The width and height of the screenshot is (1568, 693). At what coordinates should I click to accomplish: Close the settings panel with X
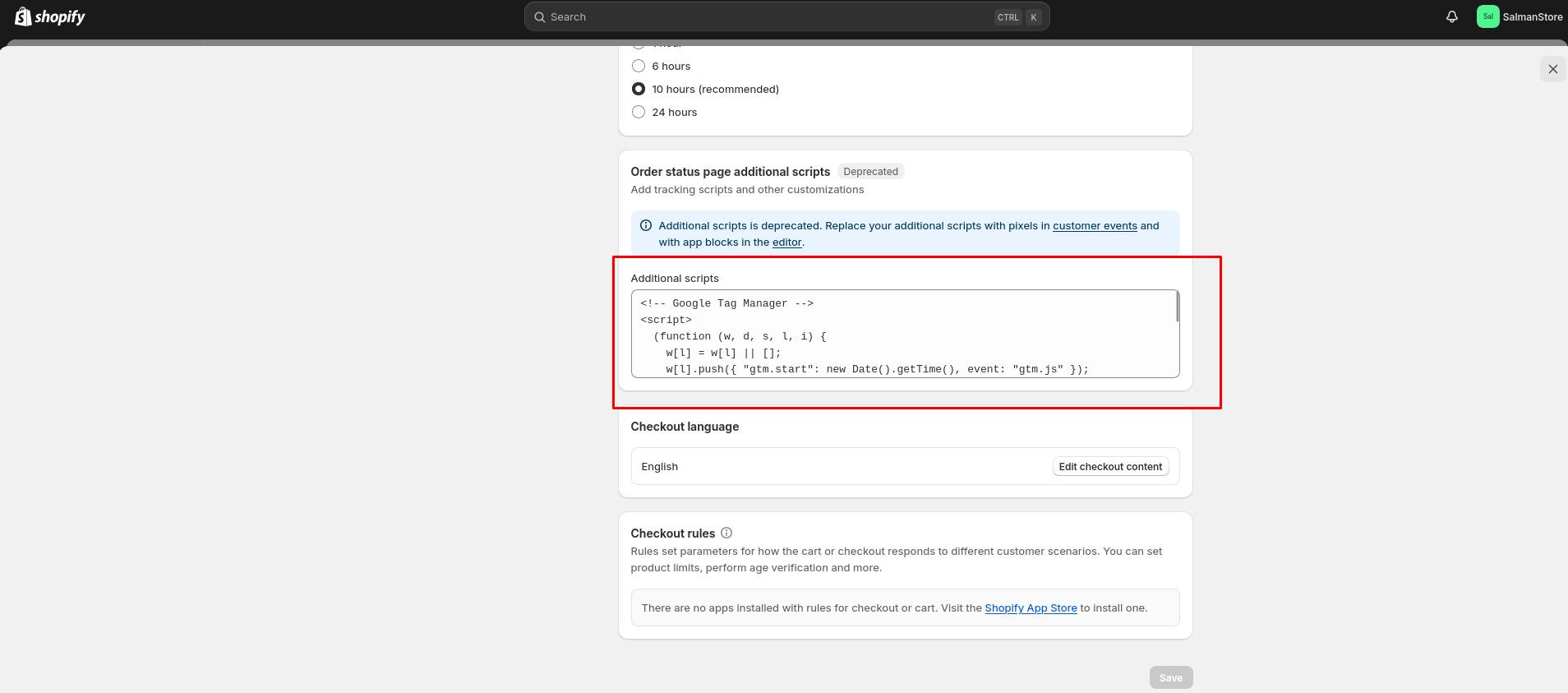tap(1552, 69)
